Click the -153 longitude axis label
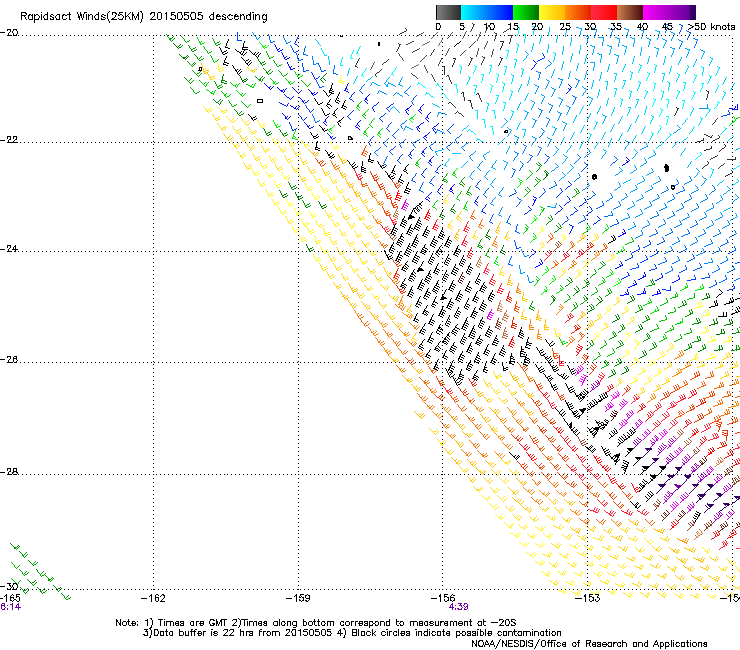Screen dimensions: 740x650 (x=588, y=598)
